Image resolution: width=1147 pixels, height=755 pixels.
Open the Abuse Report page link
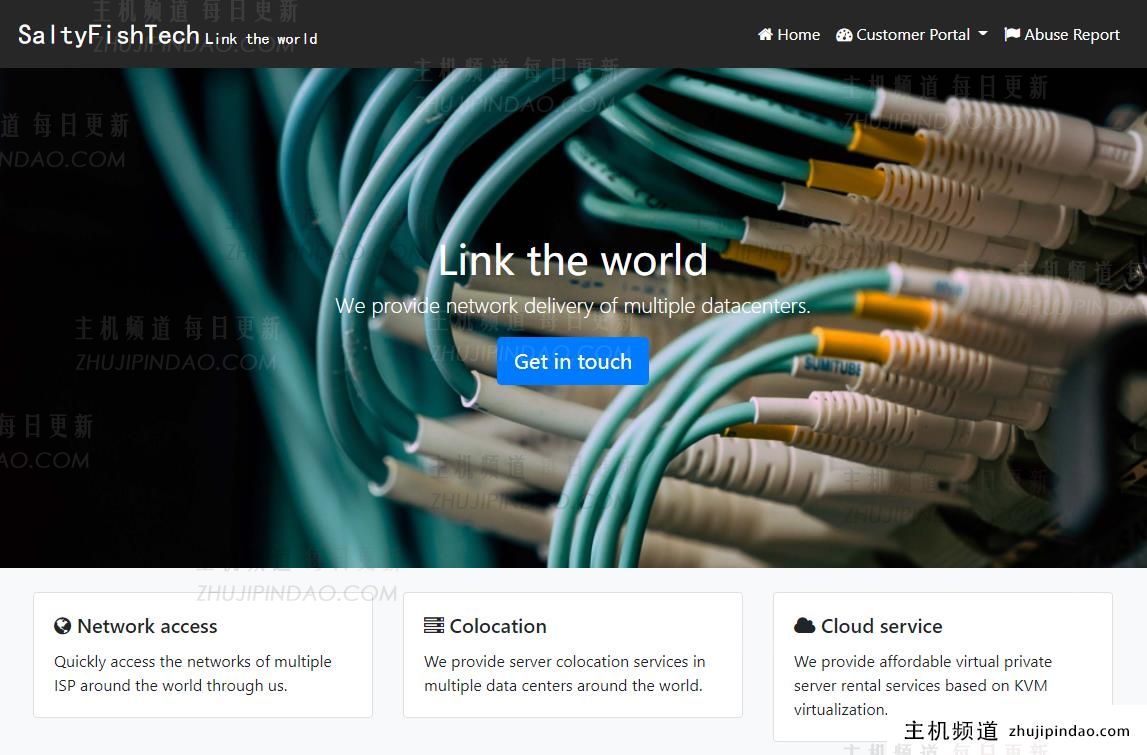click(1062, 34)
